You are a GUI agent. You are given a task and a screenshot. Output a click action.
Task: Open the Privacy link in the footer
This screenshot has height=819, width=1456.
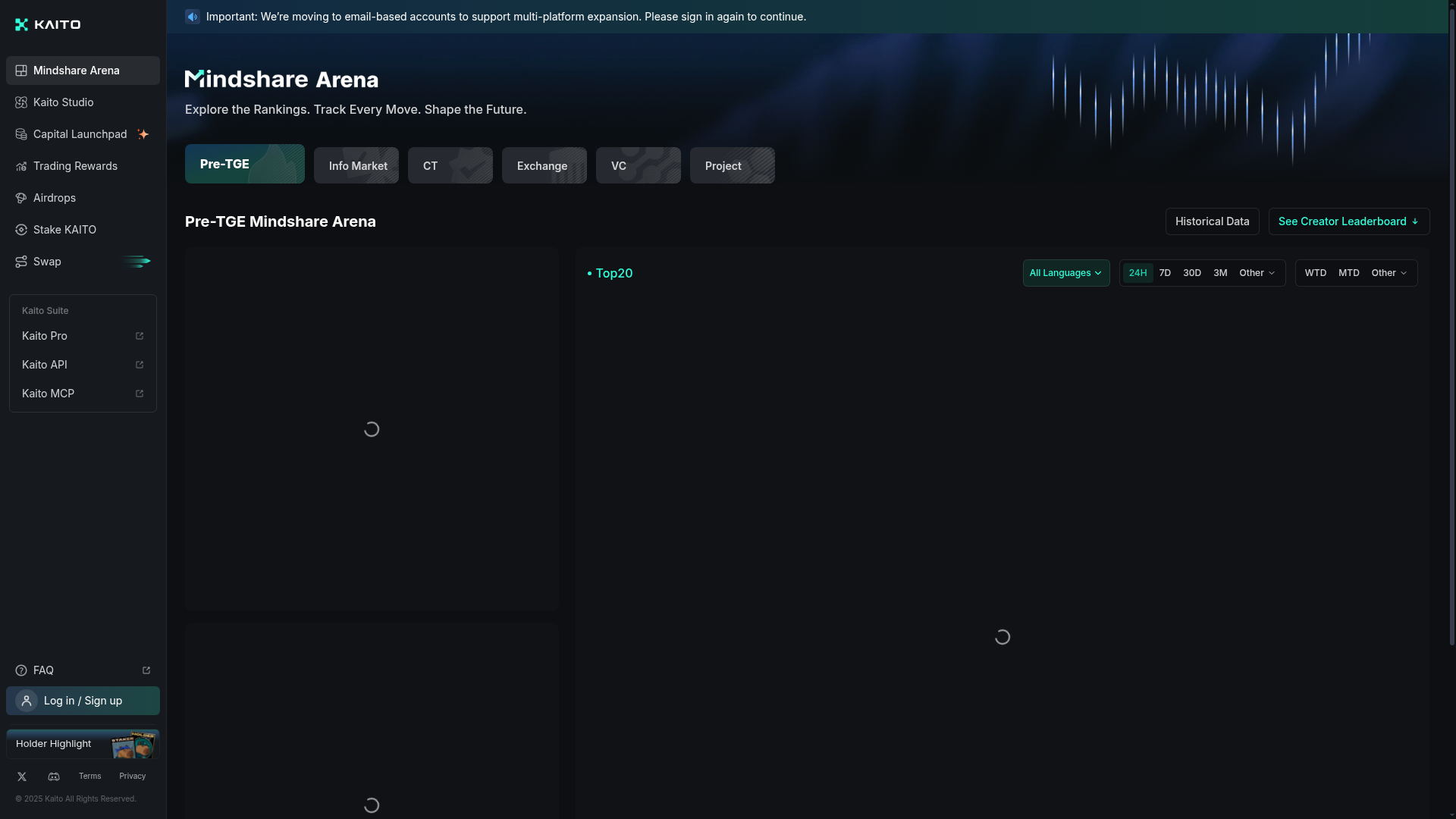132,777
